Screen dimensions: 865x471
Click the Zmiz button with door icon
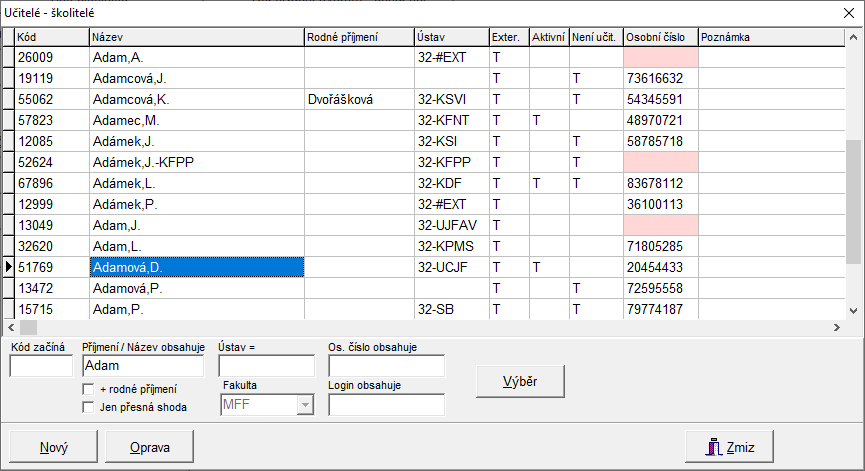(x=729, y=447)
